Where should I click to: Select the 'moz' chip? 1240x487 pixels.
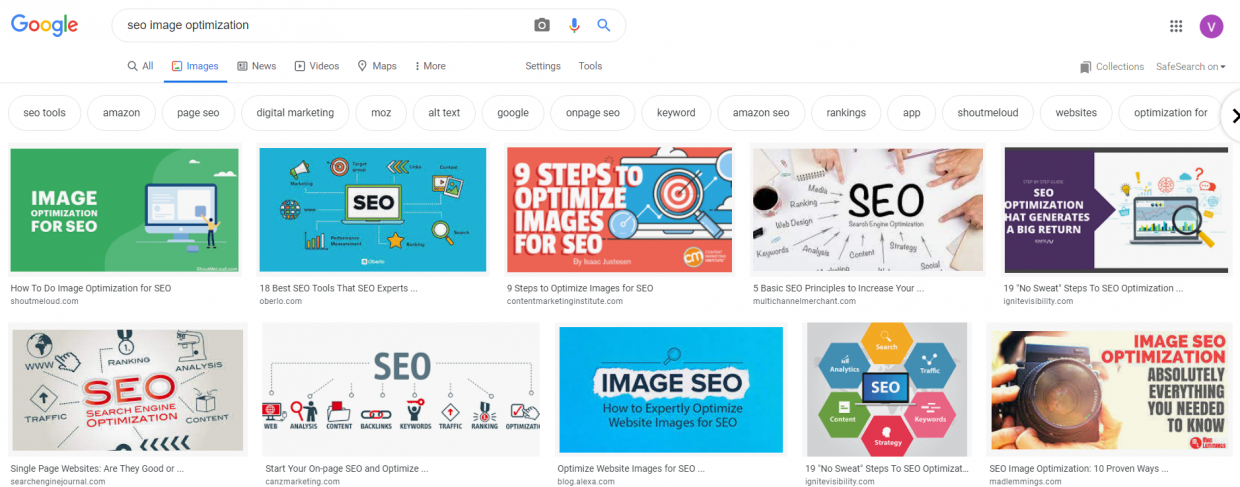click(381, 113)
